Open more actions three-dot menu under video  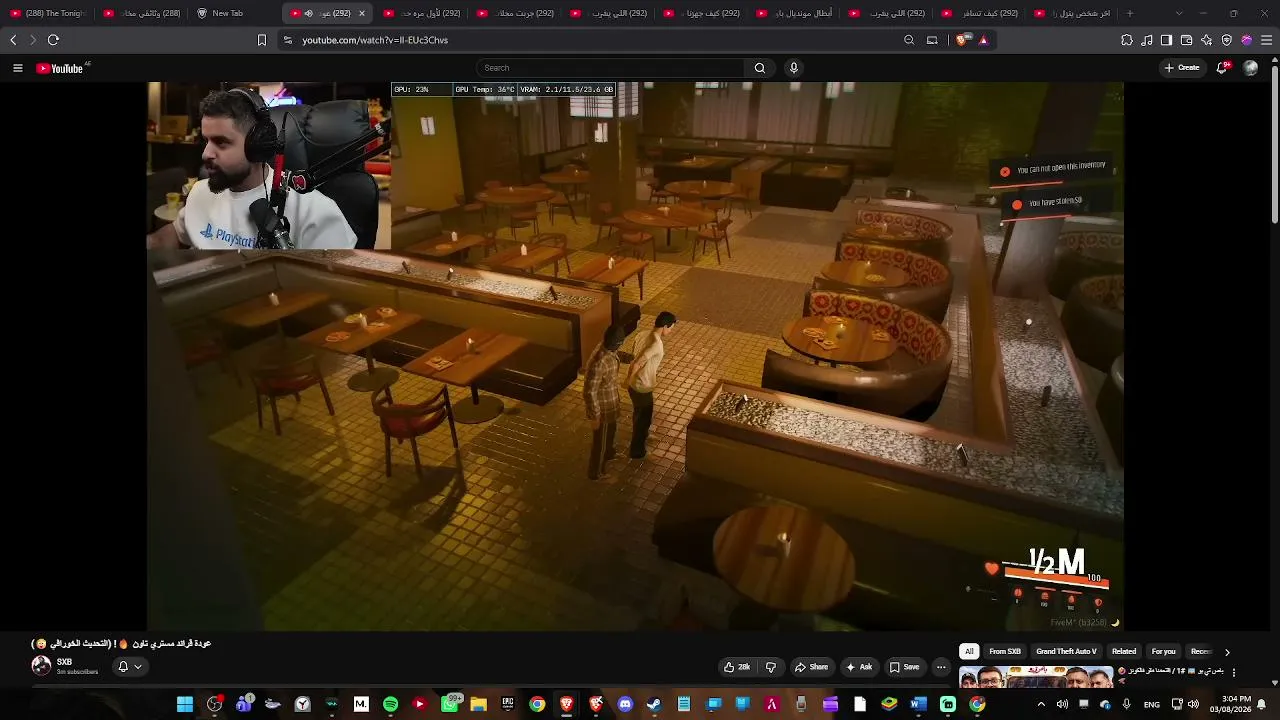[x=941, y=667]
